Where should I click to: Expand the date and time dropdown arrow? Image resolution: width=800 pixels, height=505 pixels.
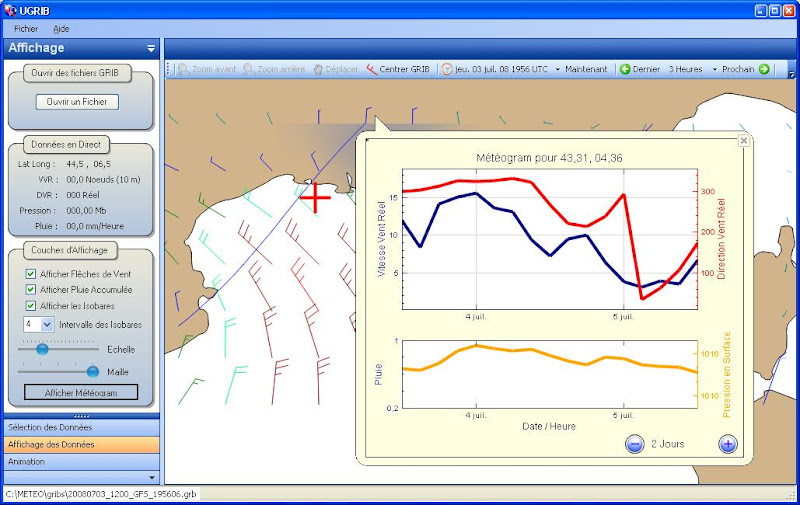(558, 70)
